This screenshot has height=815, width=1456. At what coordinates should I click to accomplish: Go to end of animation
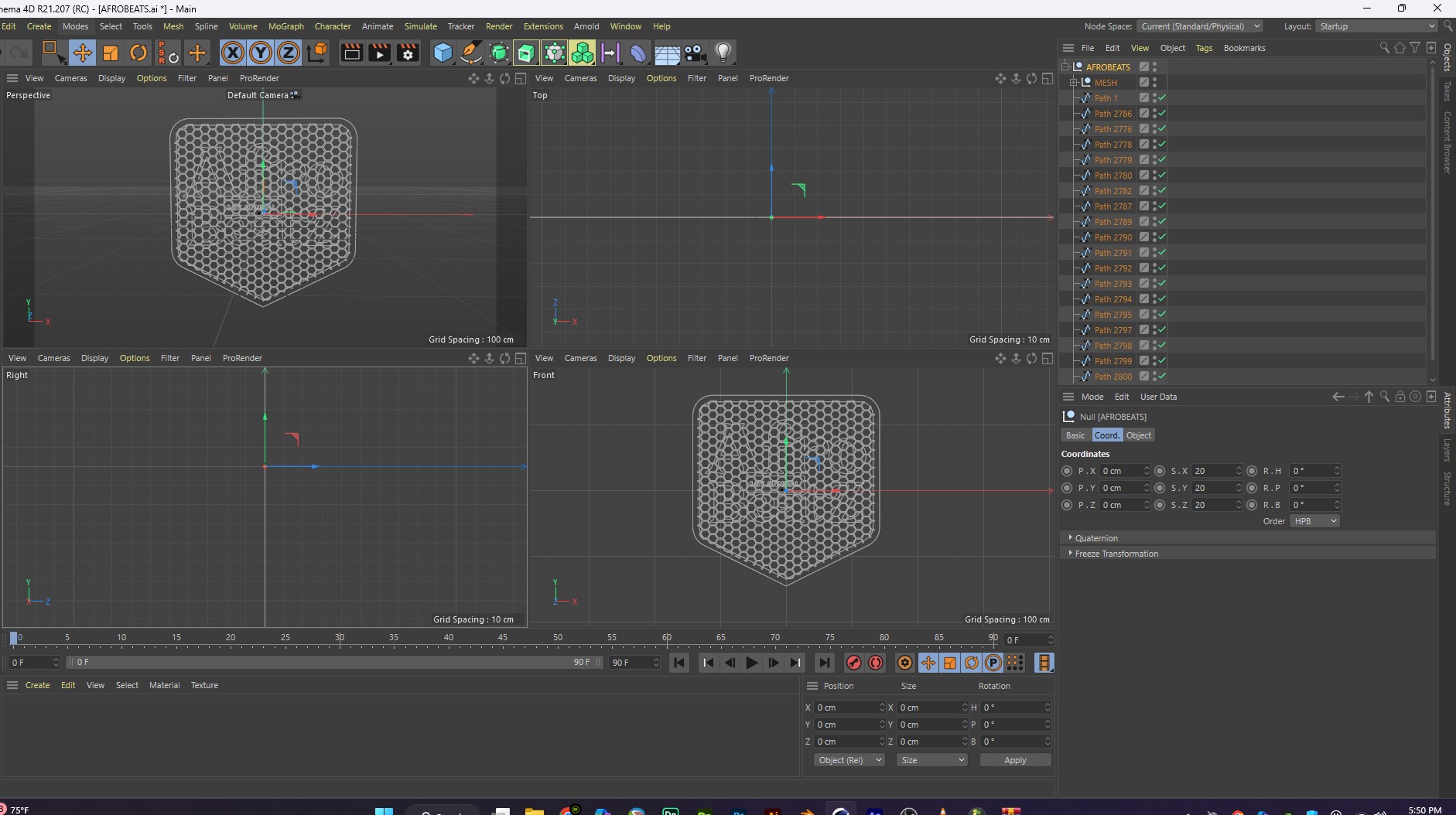point(825,663)
